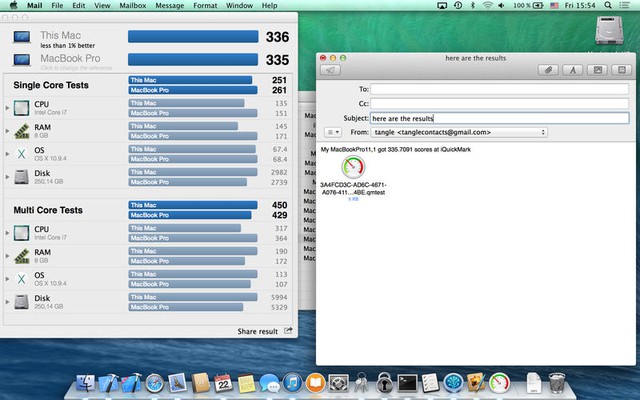This screenshot has height=400, width=640.
Task: Open the Message menu
Action: [169, 5]
